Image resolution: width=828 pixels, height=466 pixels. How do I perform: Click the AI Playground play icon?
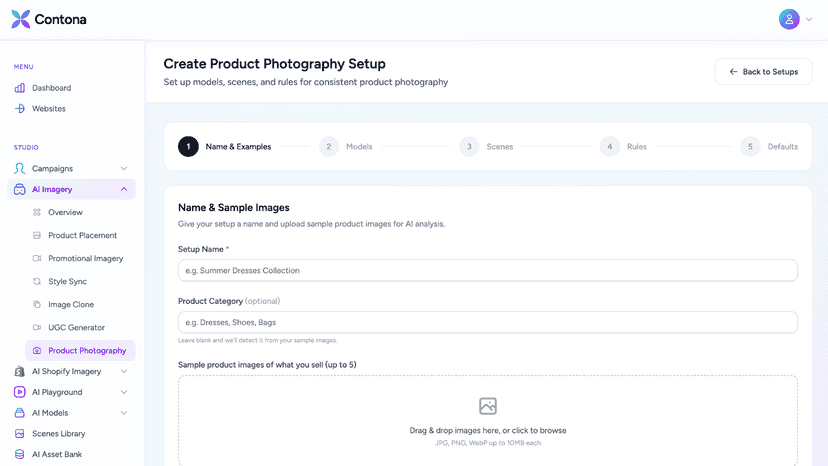(x=20, y=392)
